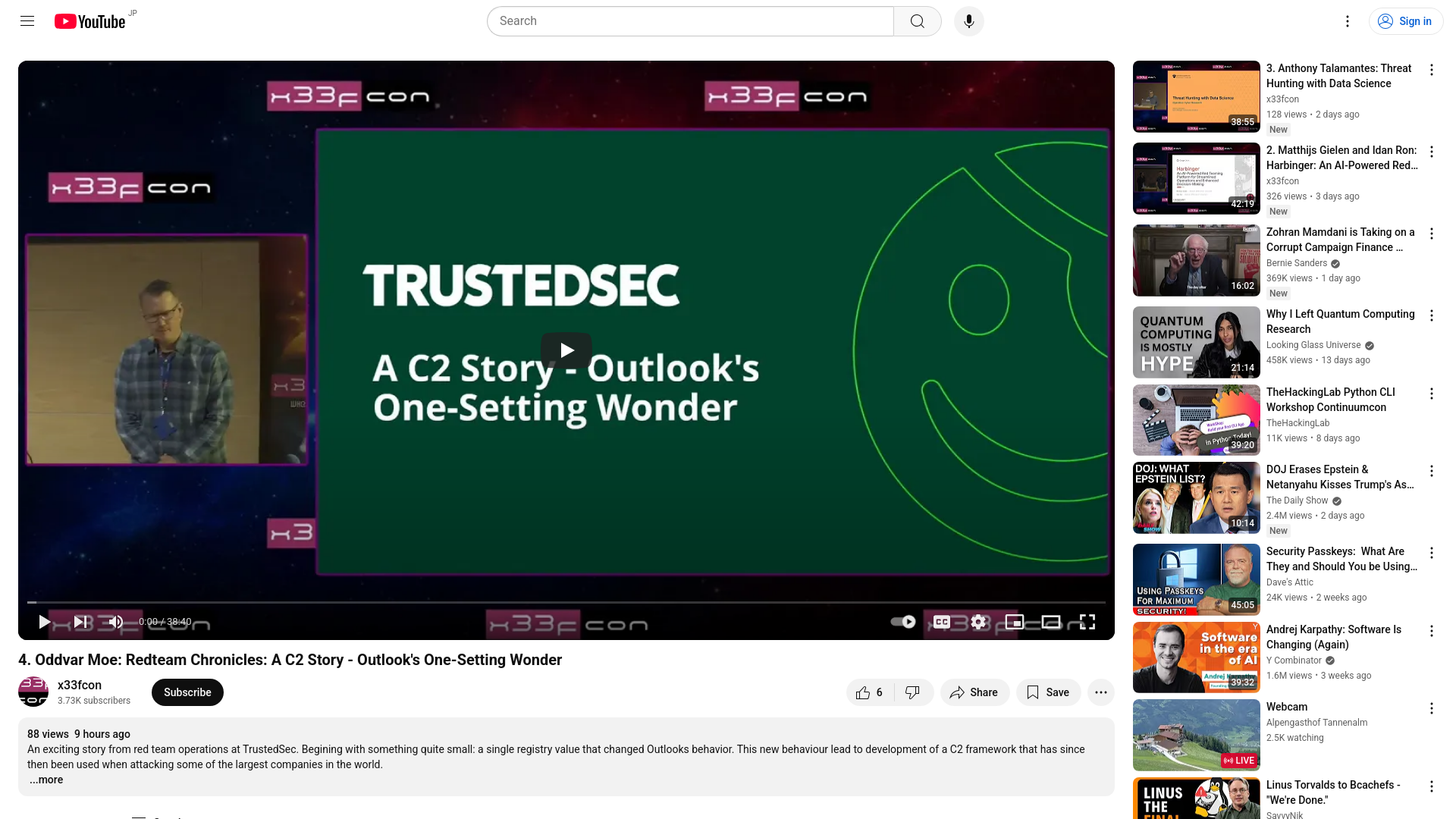Click the video title text
1456x819 pixels.
(x=290, y=660)
